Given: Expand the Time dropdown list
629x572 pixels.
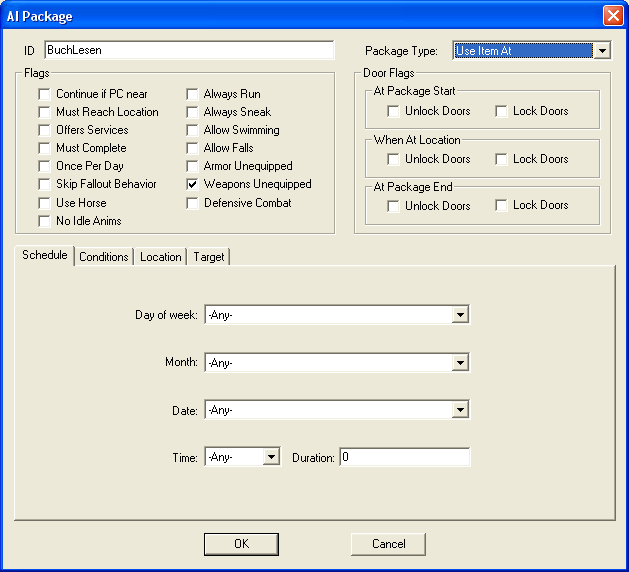Looking at the screenshot, I should coord(270,457).
